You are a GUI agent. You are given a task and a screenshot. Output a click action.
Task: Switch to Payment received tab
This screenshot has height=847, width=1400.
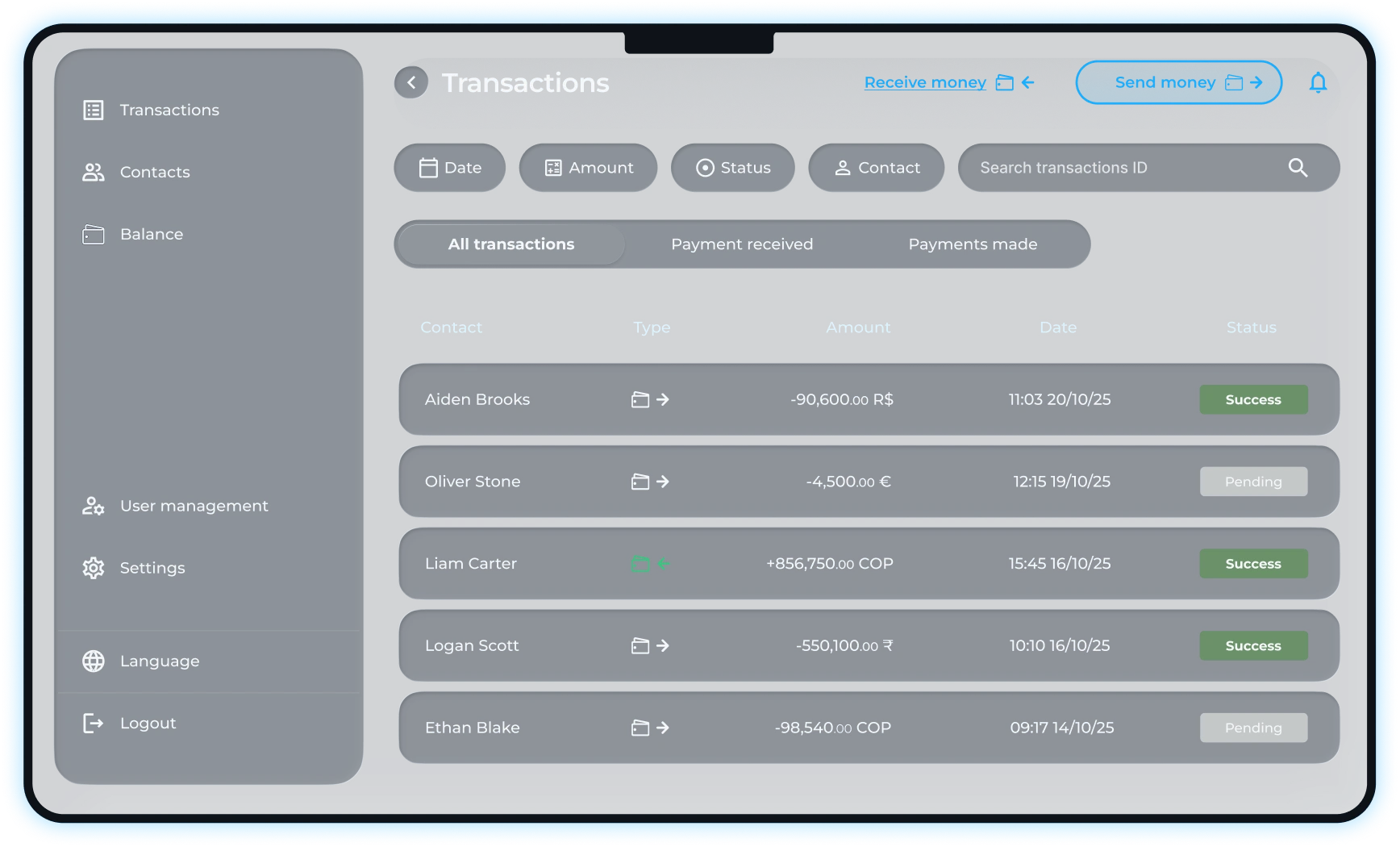742,244
